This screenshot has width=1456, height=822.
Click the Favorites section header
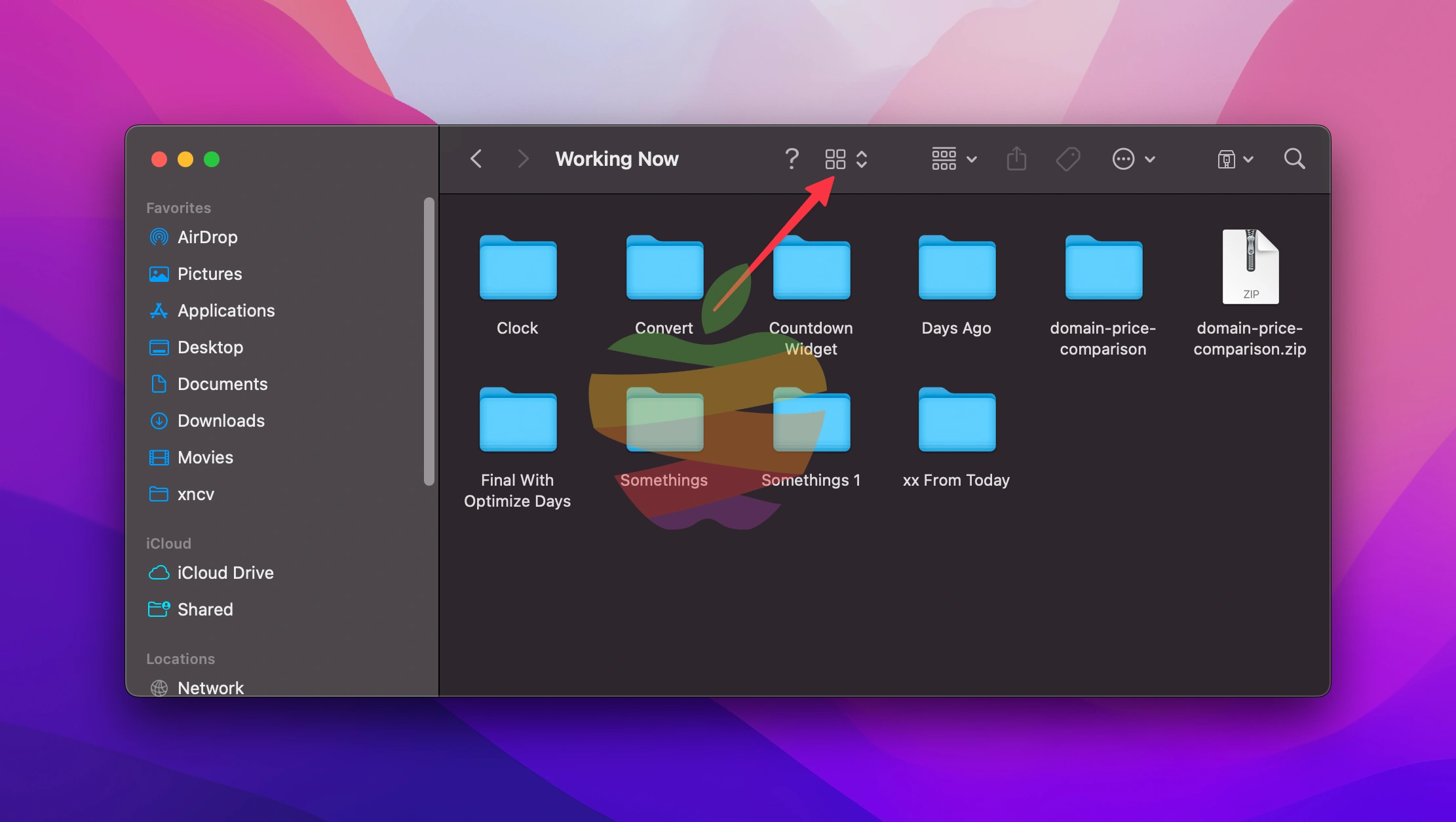pos(178,208)
